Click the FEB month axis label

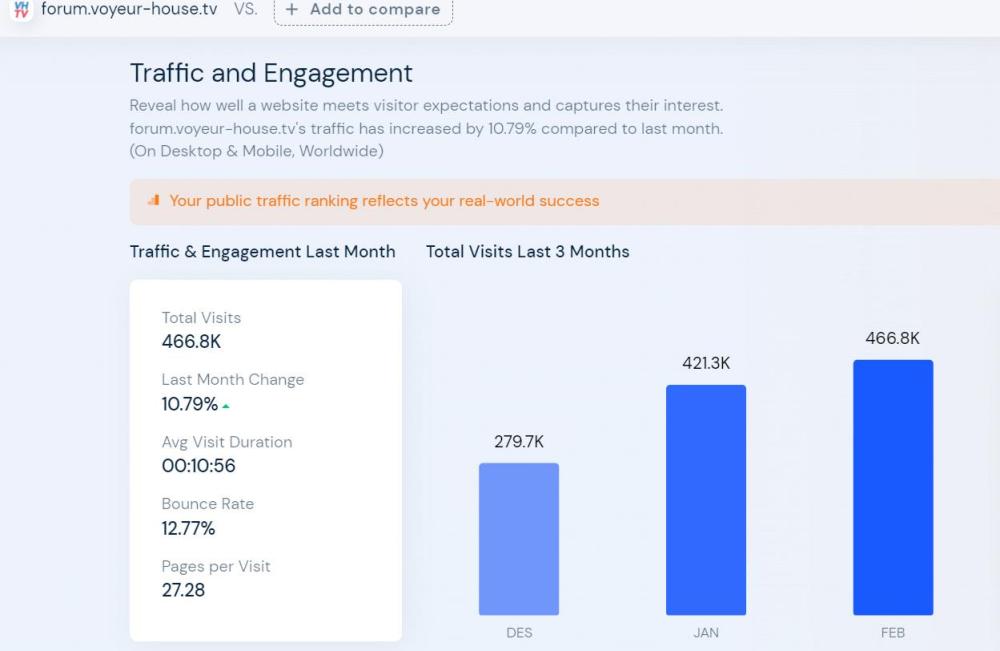892,632
